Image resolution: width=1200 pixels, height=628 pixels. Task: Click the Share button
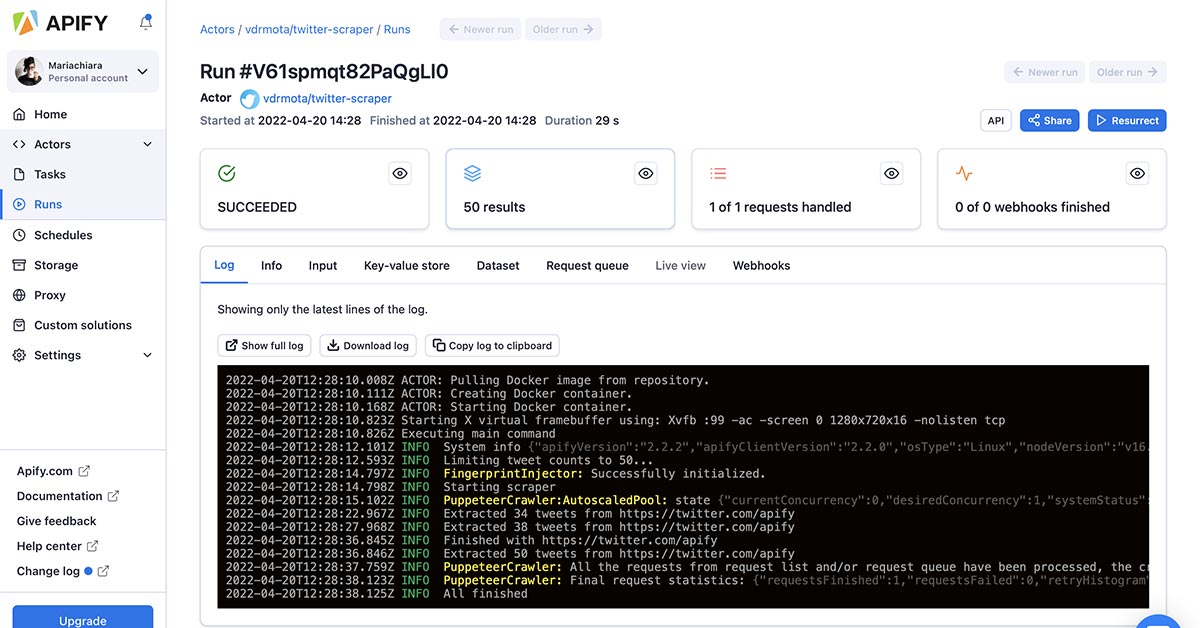pyautogui.click(x=1049, y=120)
